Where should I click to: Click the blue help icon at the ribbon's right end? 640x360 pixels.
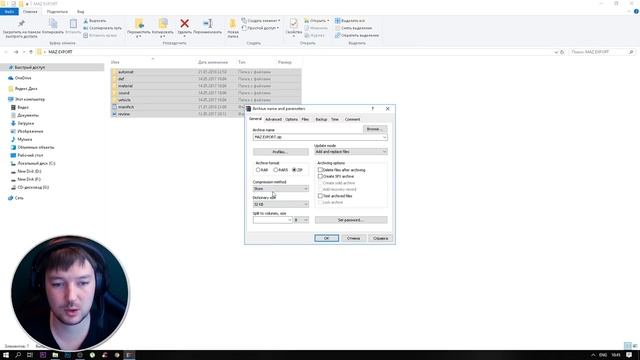(636, 11)
